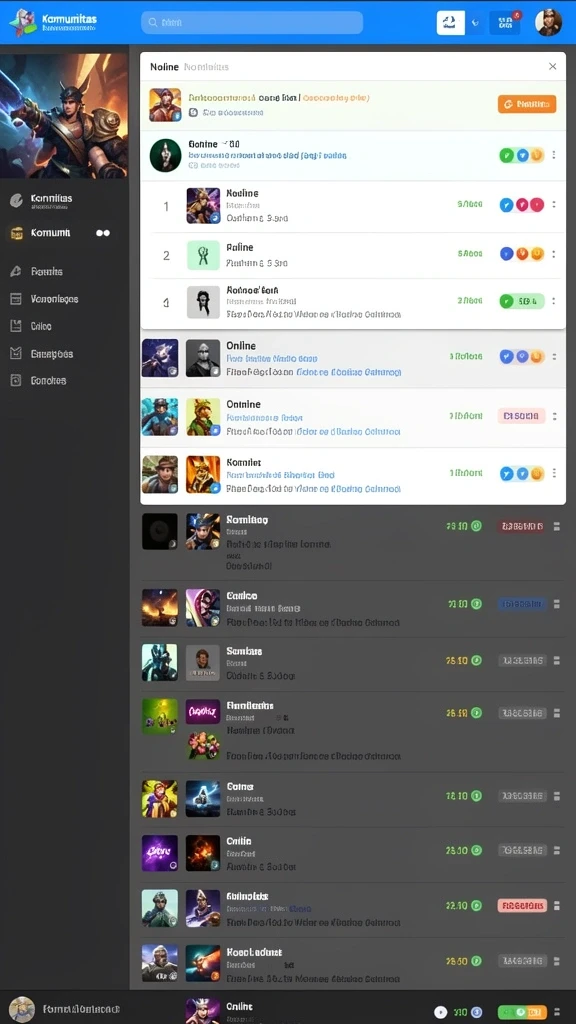576x1024 pixels.
Task: Click the dark green circular avatar
Action: tap(165, 155)
